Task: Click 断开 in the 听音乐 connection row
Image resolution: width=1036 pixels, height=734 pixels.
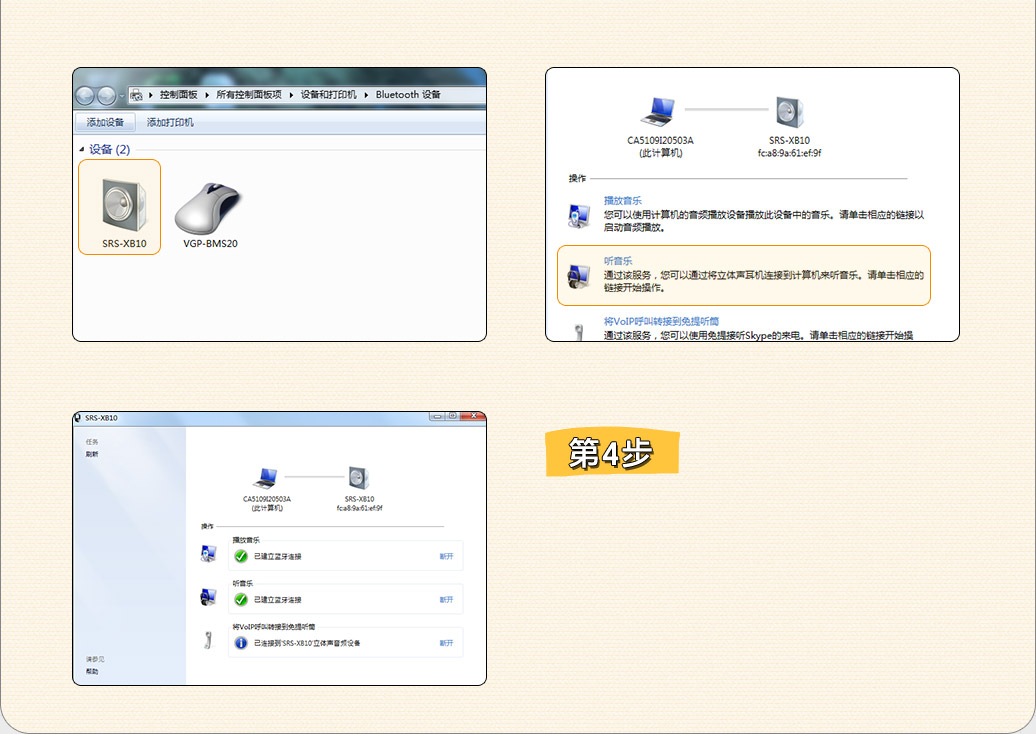Action: 446,600
